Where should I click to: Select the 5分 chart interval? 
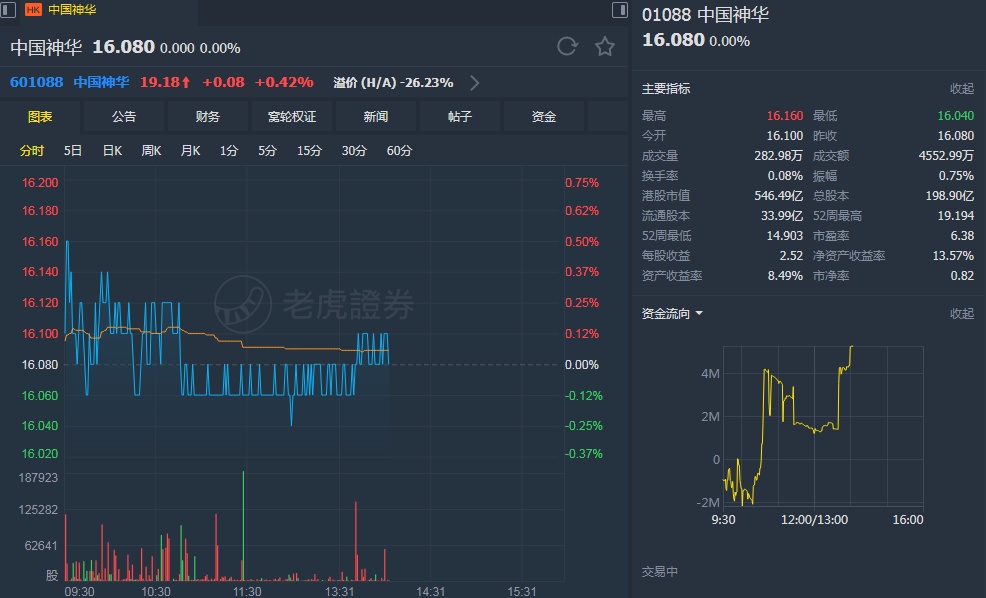267,151
